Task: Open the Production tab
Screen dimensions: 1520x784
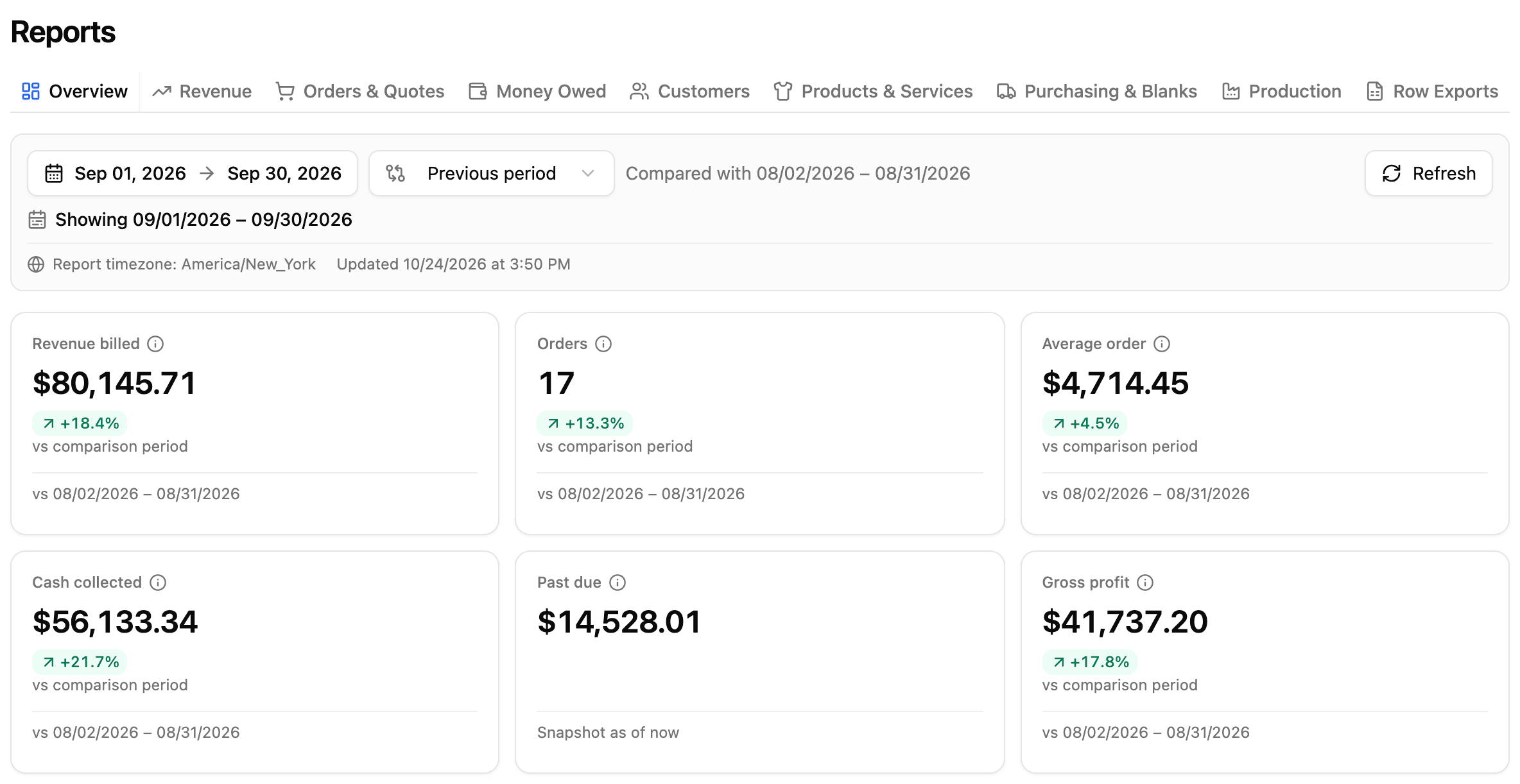Action: [1282, 91]
